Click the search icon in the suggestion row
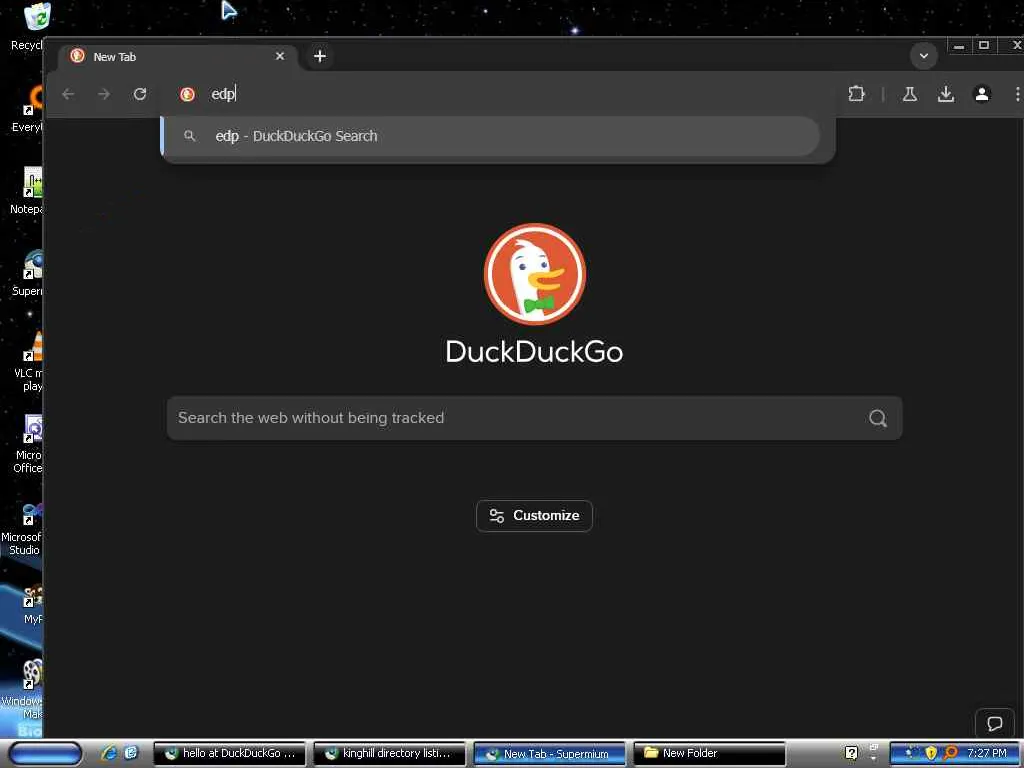The height and width of the screenshot is (768, 1024). coord(189,136)
